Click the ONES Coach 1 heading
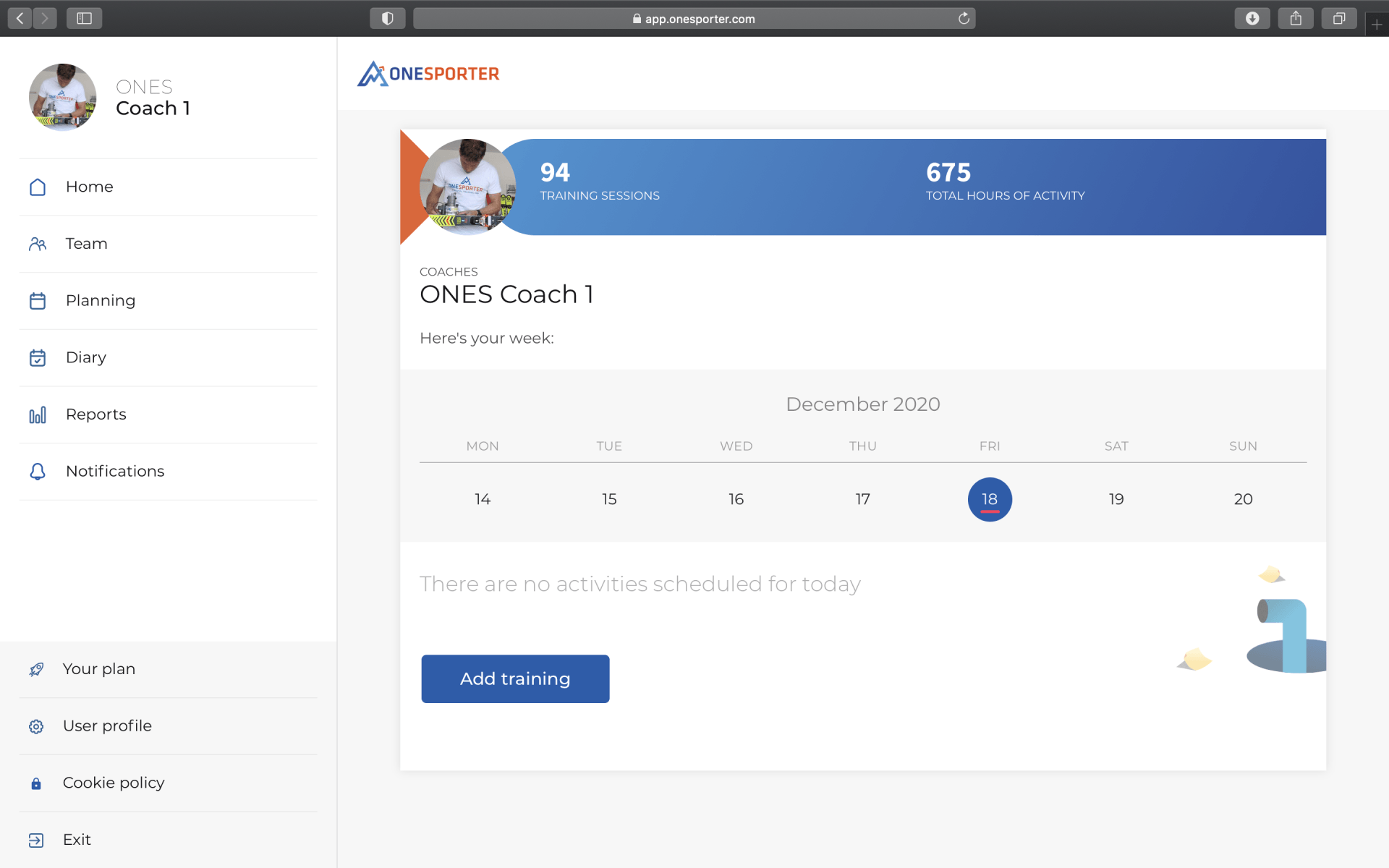The width and height of the screenshot is (1389, 868). [506, 294]
